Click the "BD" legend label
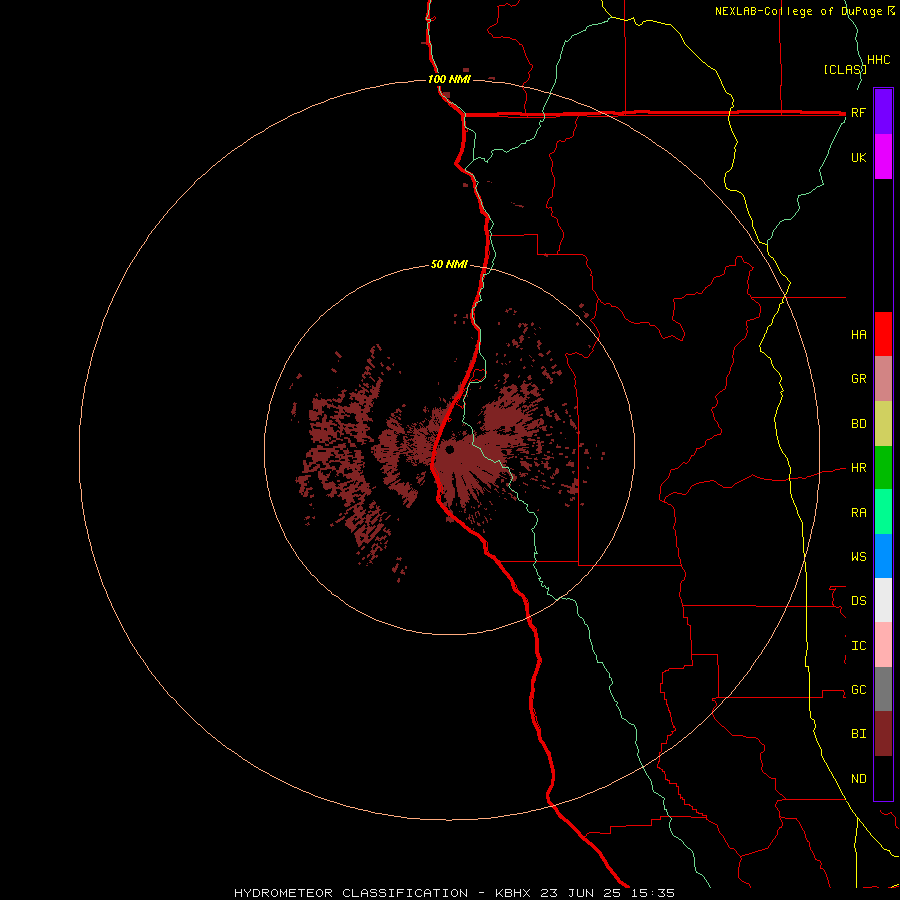Viewport: 900px width, 900px height. [x=858, y=424]
